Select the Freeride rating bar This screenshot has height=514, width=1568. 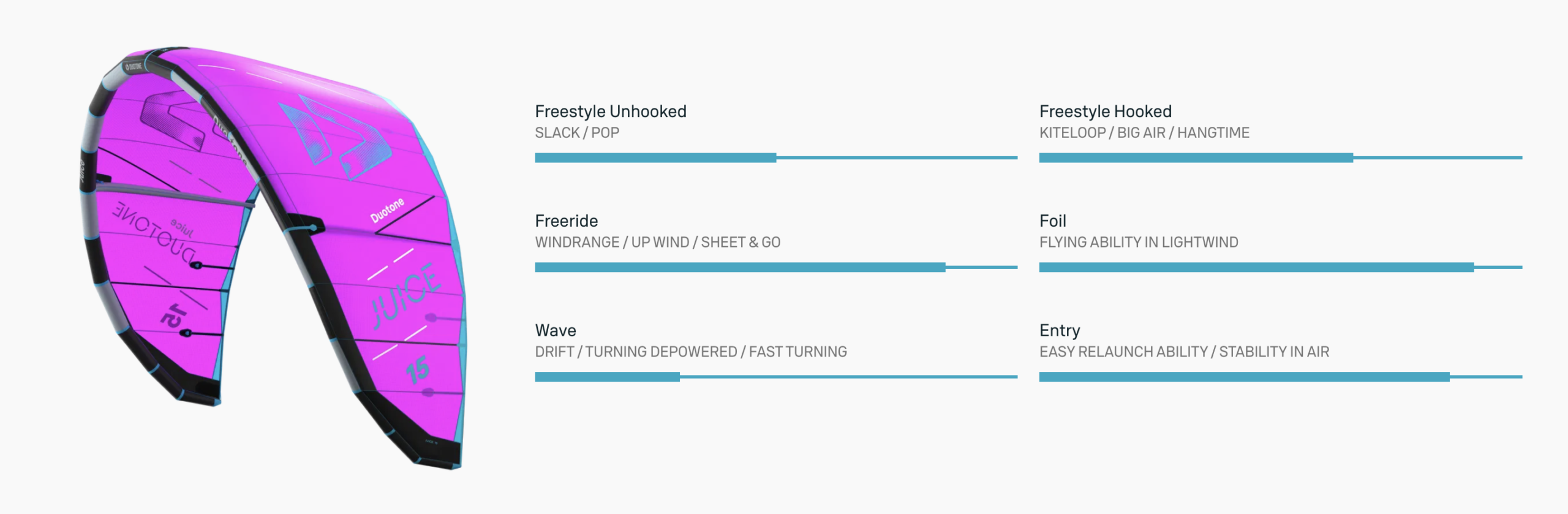tap(775, 268)
